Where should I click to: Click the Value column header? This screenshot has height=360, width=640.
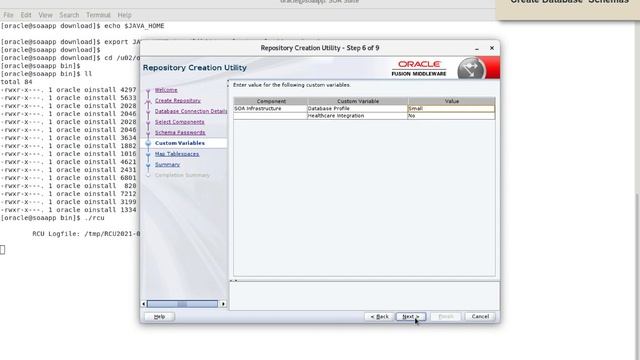click(452, 101)
